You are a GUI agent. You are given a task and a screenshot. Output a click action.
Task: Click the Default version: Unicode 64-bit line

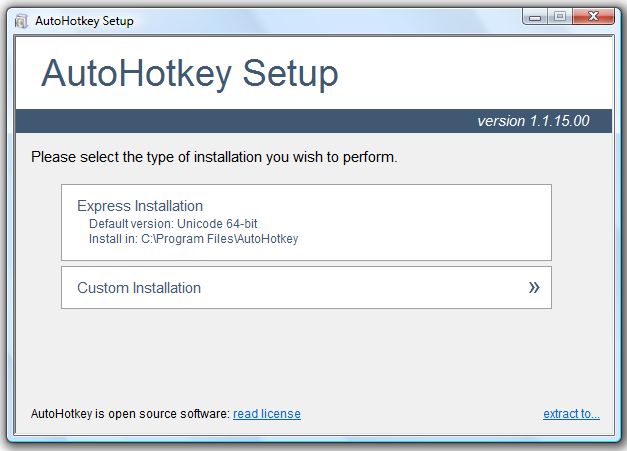tap(173, 224)
